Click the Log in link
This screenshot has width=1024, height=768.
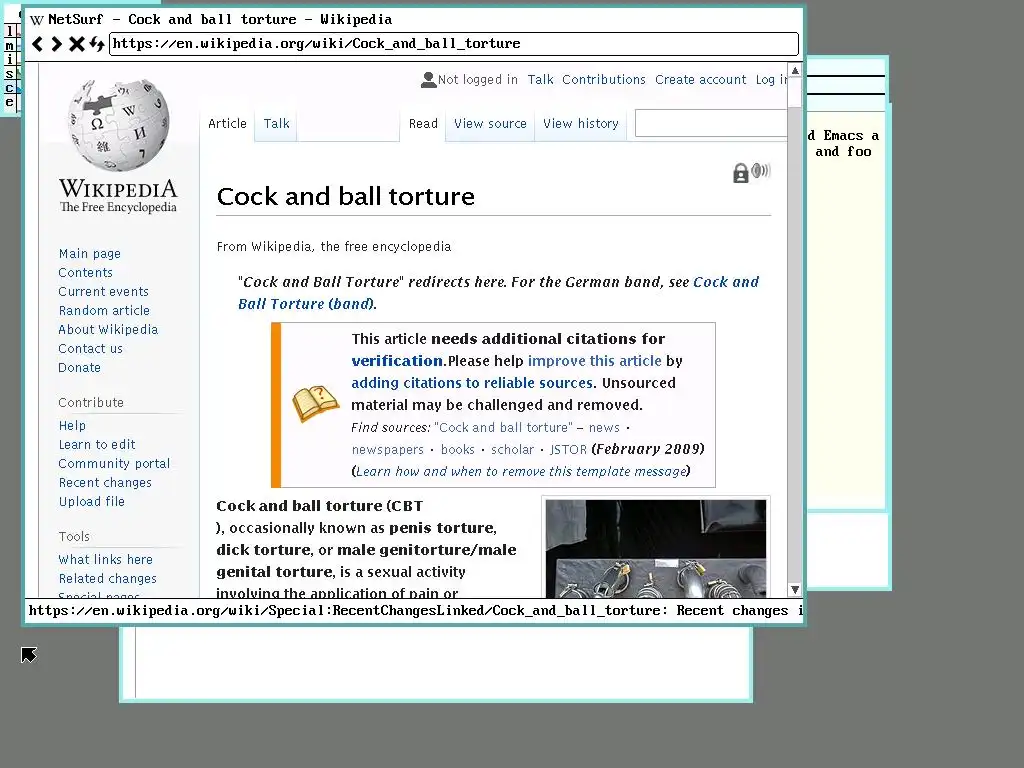(x=771, y=80)
